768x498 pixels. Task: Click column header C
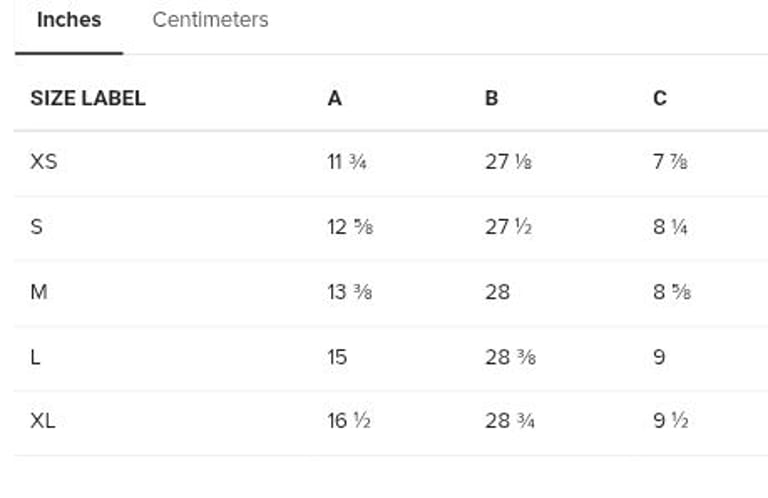[659, 98]
